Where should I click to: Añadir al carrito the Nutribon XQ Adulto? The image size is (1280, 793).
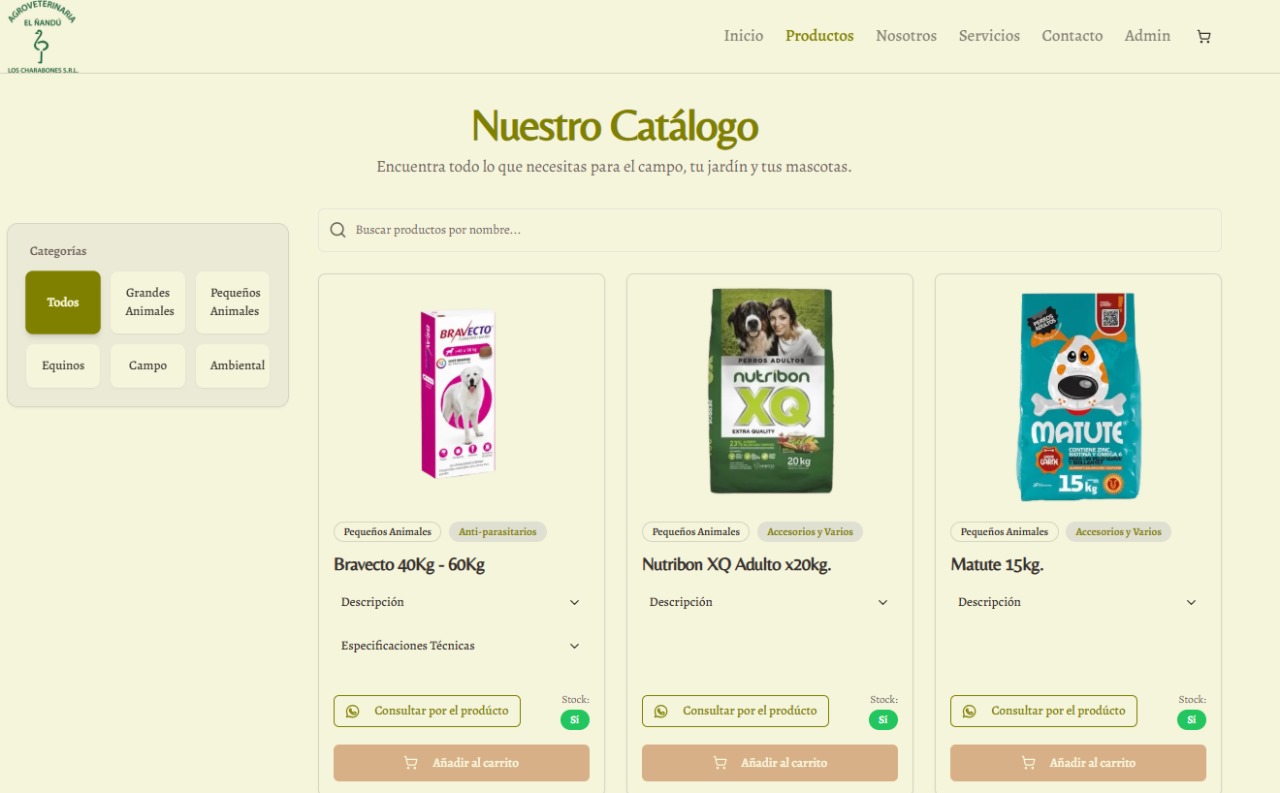[769, 762]
